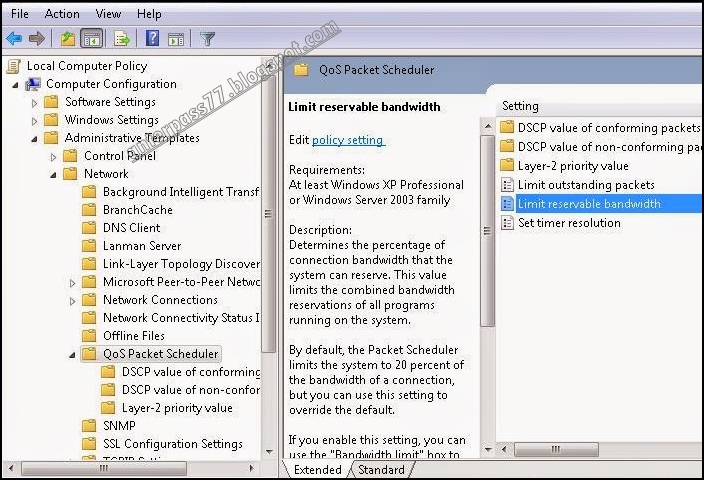Image resolution: width=704 pixels, height=480 pixels.
Task: Click the SNMP folder icon in tree
Action: 89,425
